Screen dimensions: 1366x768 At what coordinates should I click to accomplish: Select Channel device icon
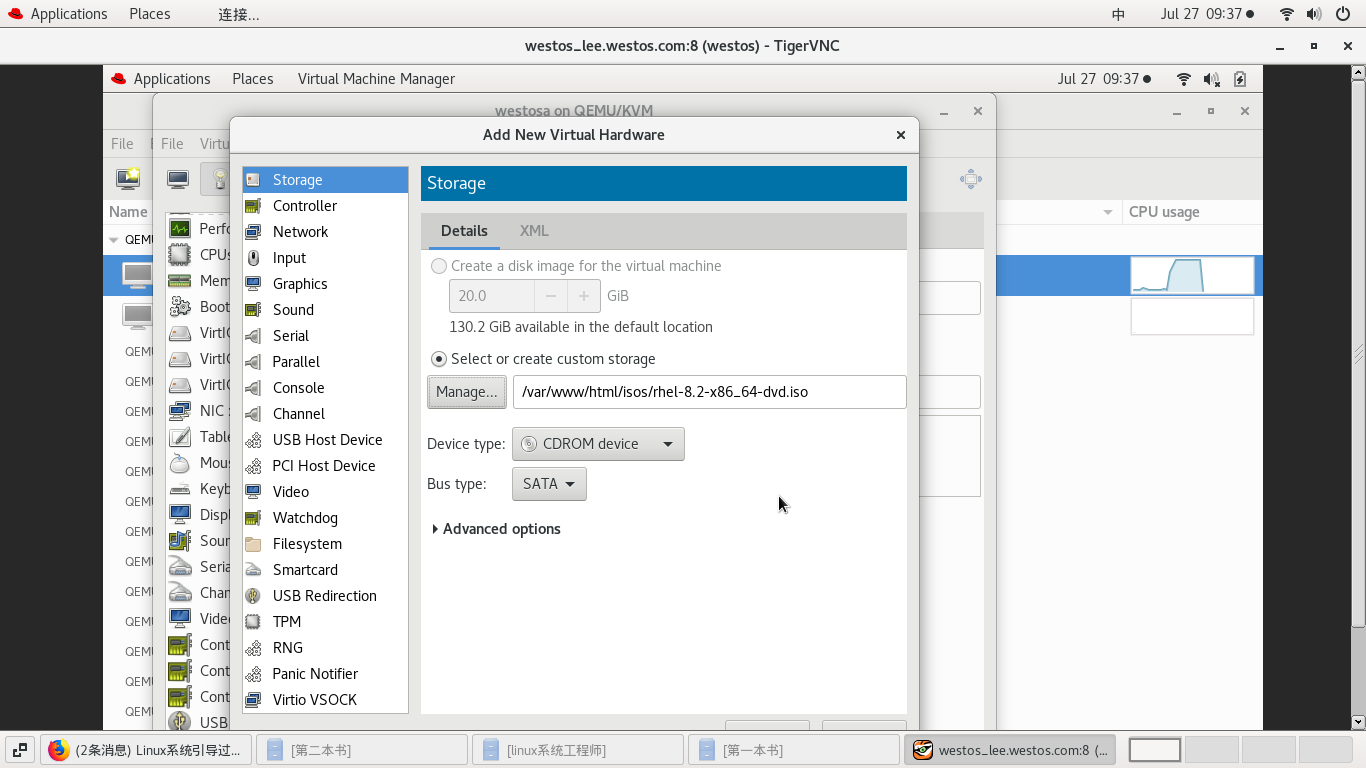click(x=253, y=414)
